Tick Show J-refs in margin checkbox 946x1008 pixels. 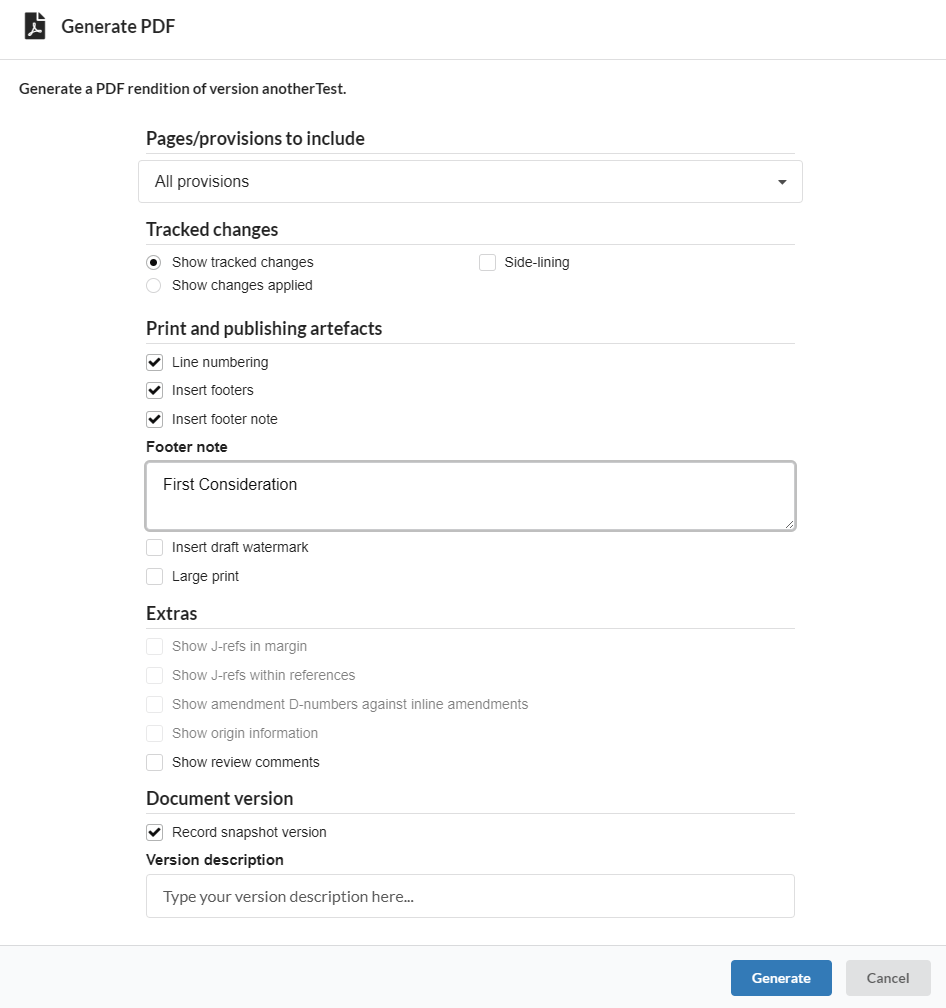(154, 646)
